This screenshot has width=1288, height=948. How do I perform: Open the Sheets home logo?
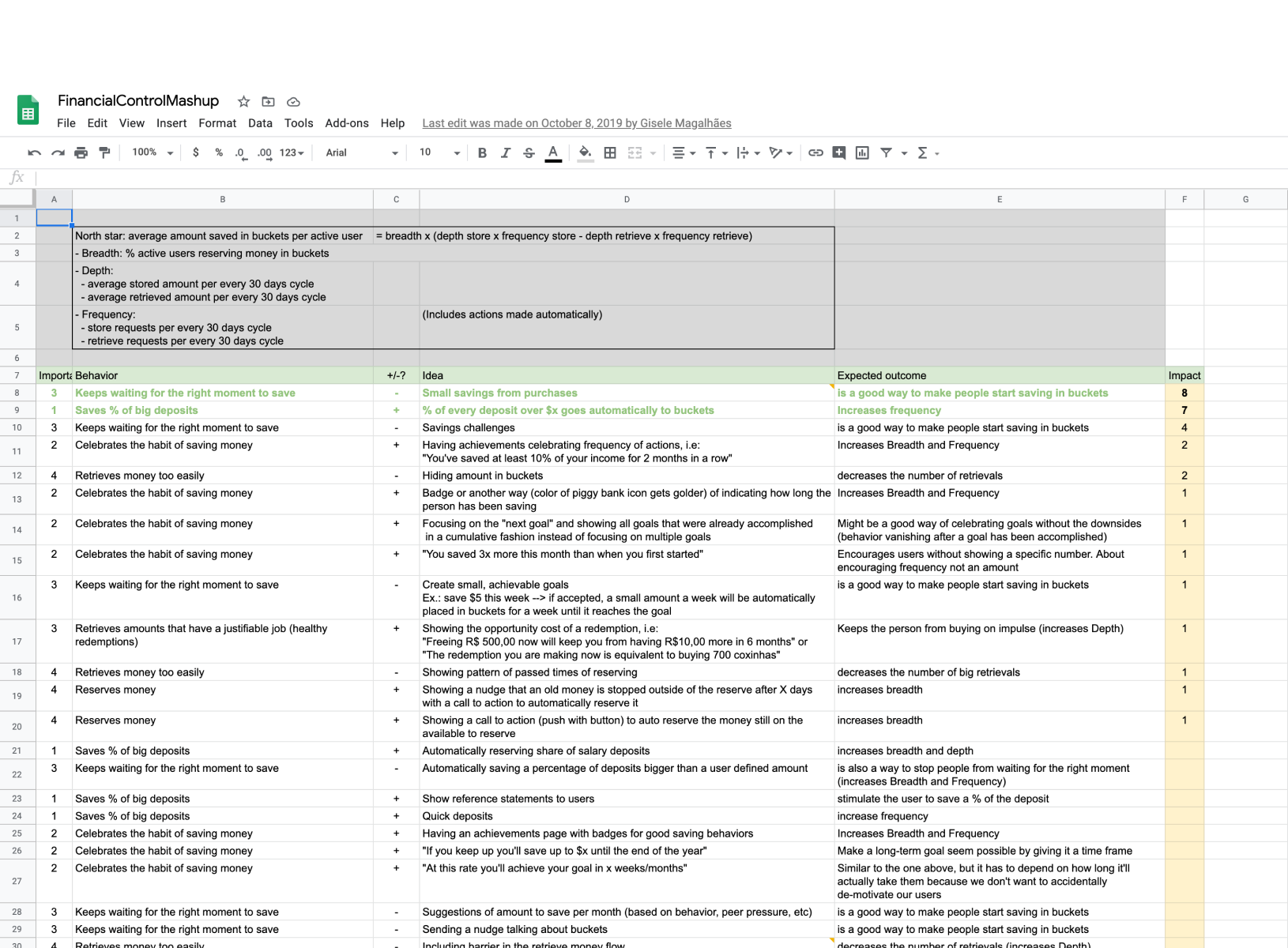click(28, 110)
